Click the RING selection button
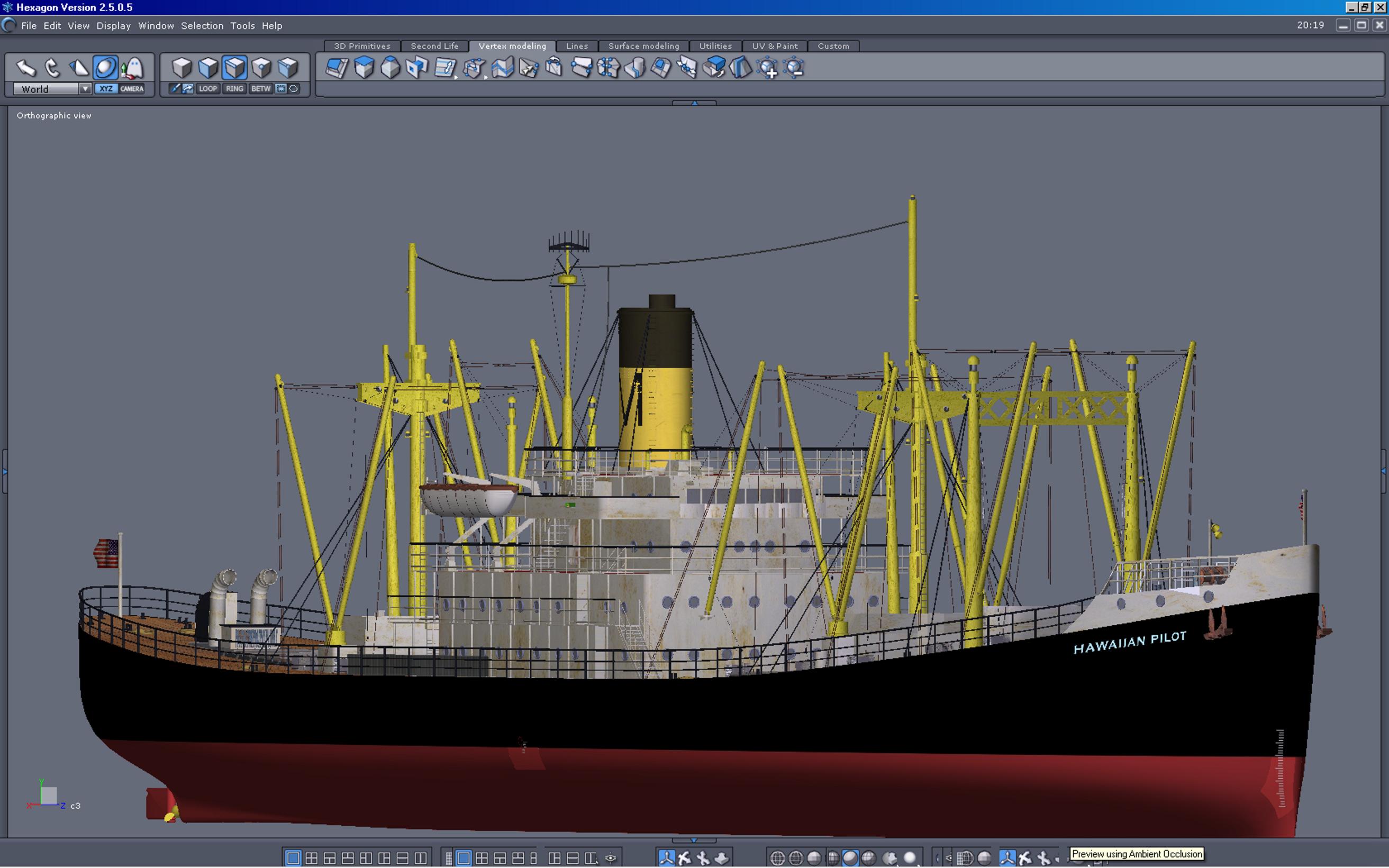 [x=234, y=88]
